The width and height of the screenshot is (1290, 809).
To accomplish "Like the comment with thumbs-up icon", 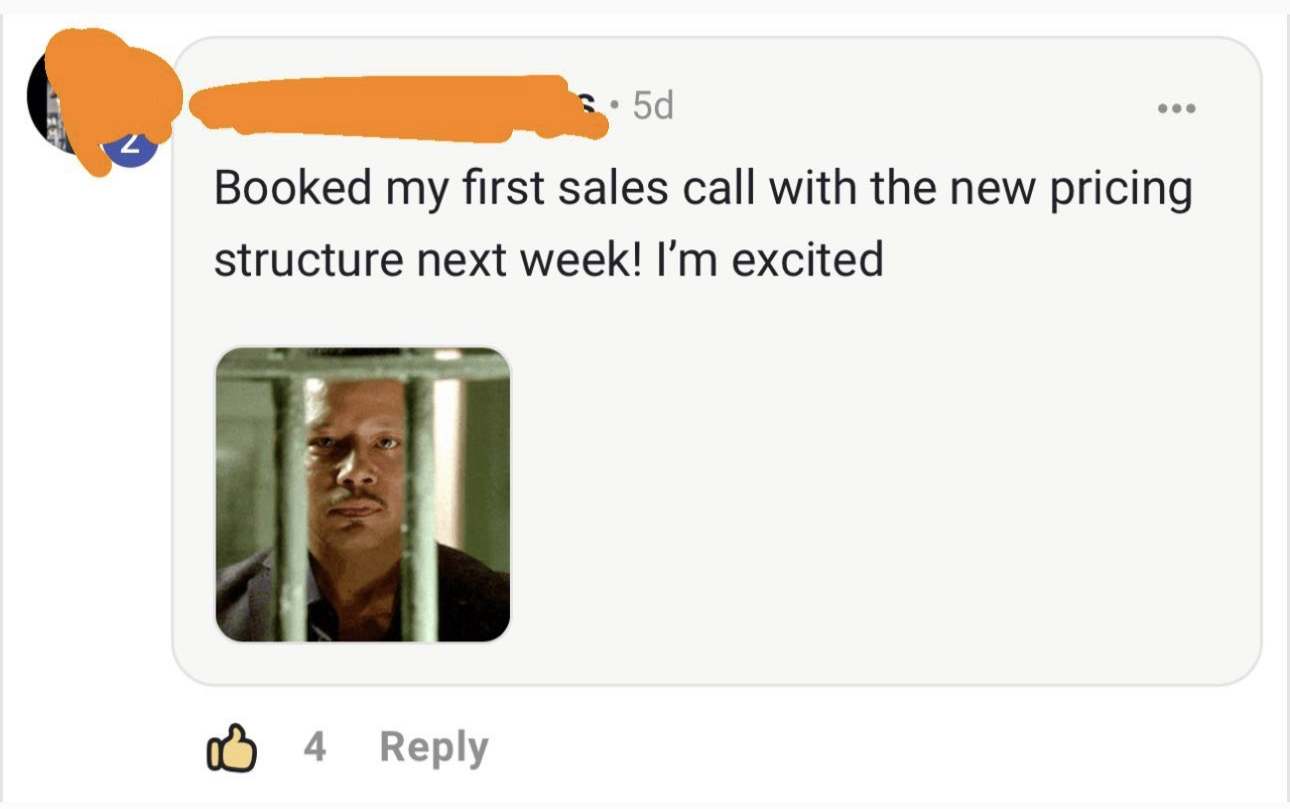I will point(230,748).
